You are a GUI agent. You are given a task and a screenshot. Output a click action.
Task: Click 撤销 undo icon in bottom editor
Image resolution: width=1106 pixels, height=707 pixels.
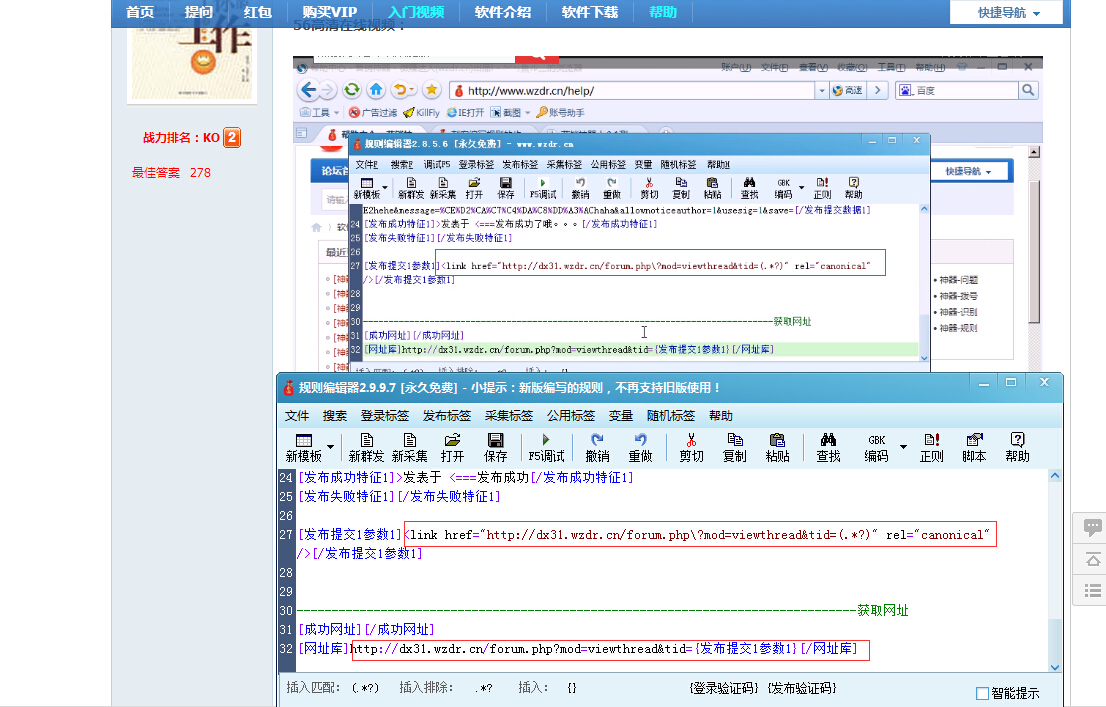pyautogui.click(x=597, y=446)
